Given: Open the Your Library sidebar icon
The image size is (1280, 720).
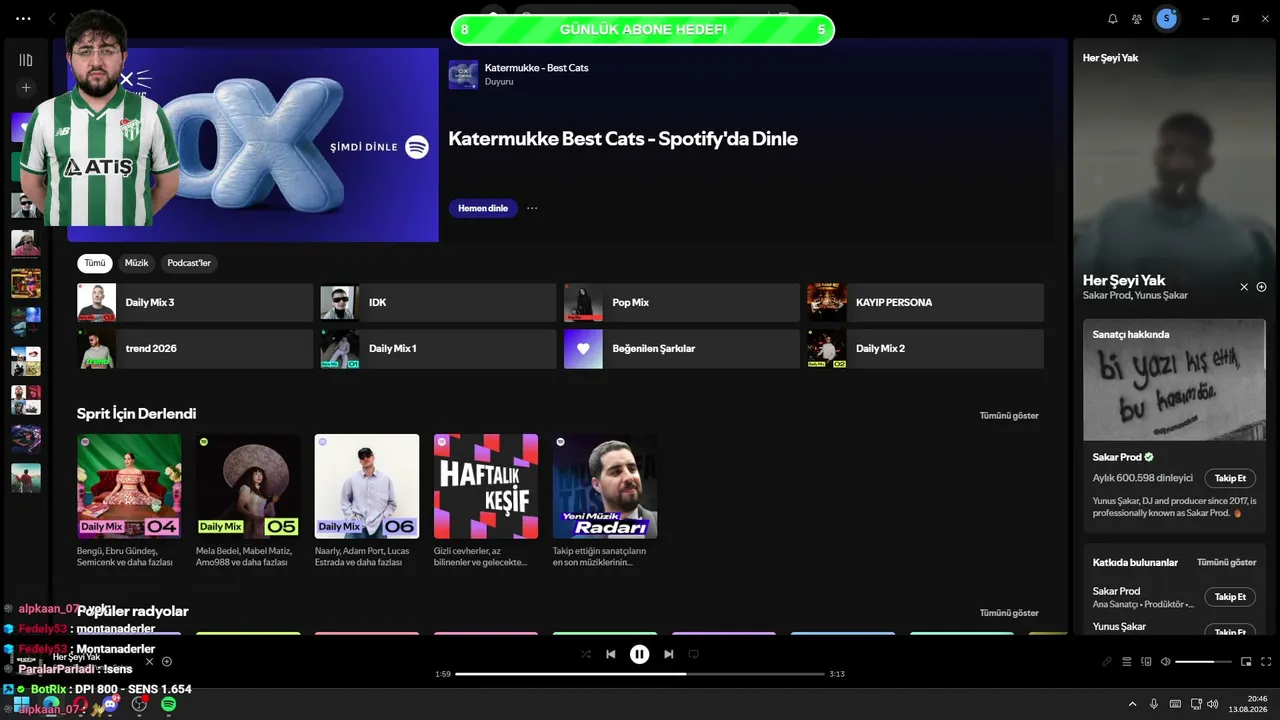Looking at the screenshot, I should point(26,60).
